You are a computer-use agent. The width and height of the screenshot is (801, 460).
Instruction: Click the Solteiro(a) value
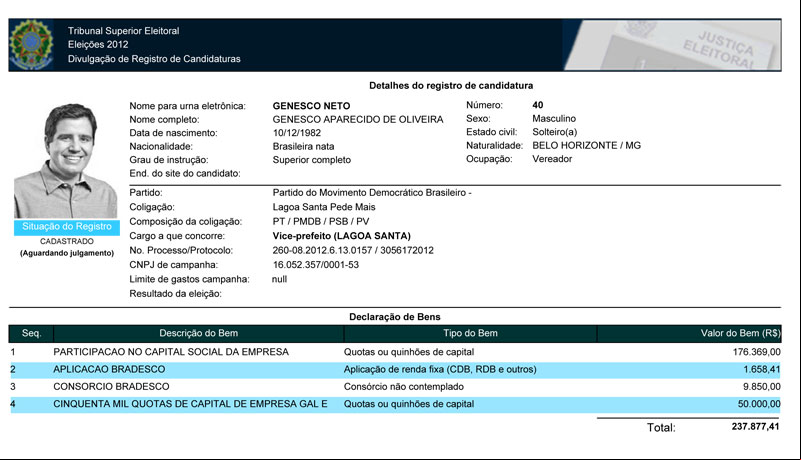pyautogui.click(x=554, y=132)
